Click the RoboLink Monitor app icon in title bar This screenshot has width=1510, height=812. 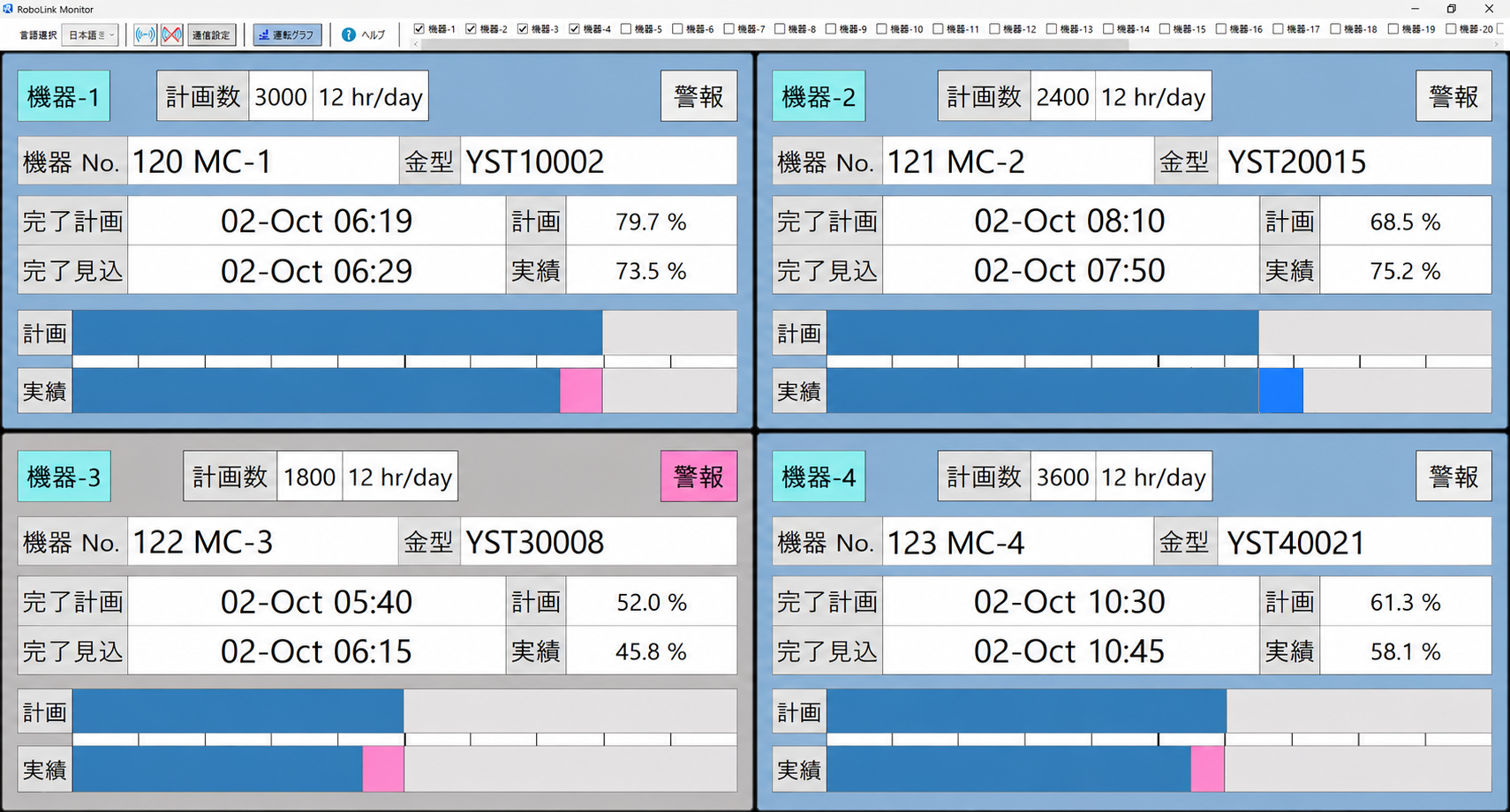[x=8, y=9]
